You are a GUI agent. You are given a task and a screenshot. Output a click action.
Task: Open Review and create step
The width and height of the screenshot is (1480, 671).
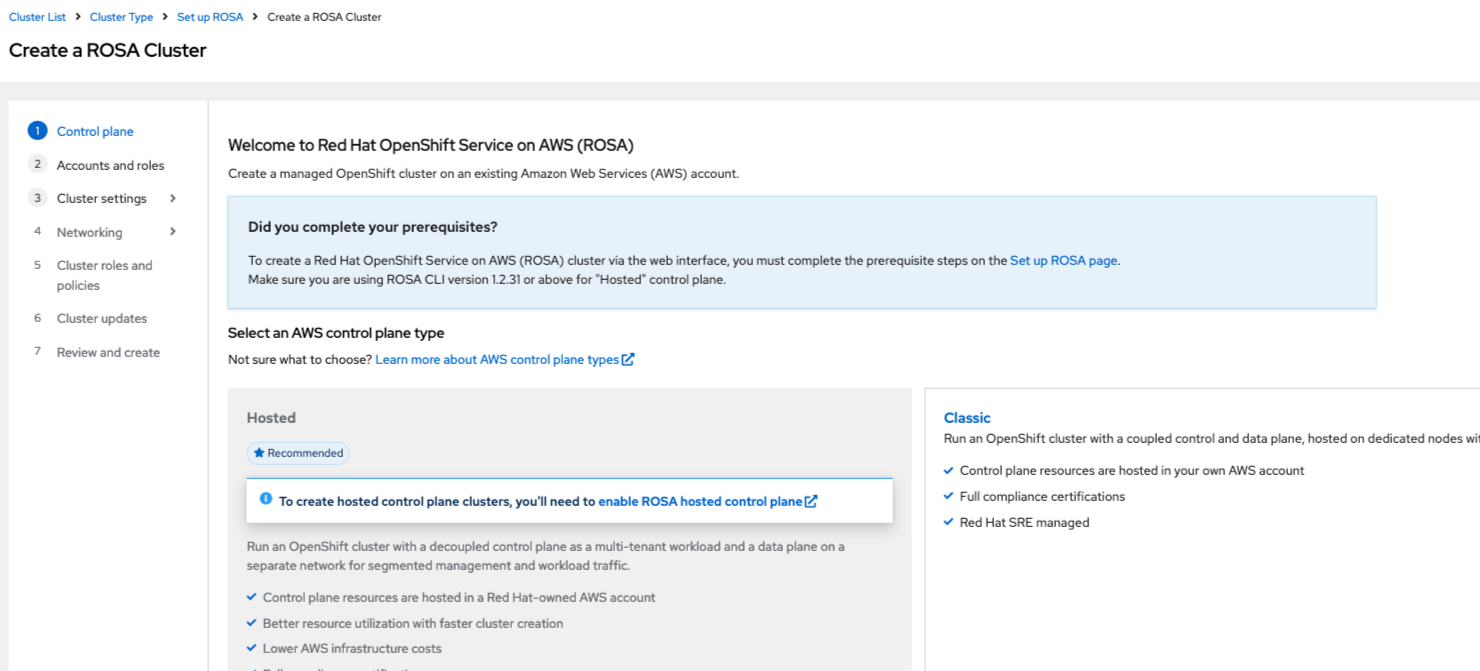pyautogui.click(x=108, y=352)
